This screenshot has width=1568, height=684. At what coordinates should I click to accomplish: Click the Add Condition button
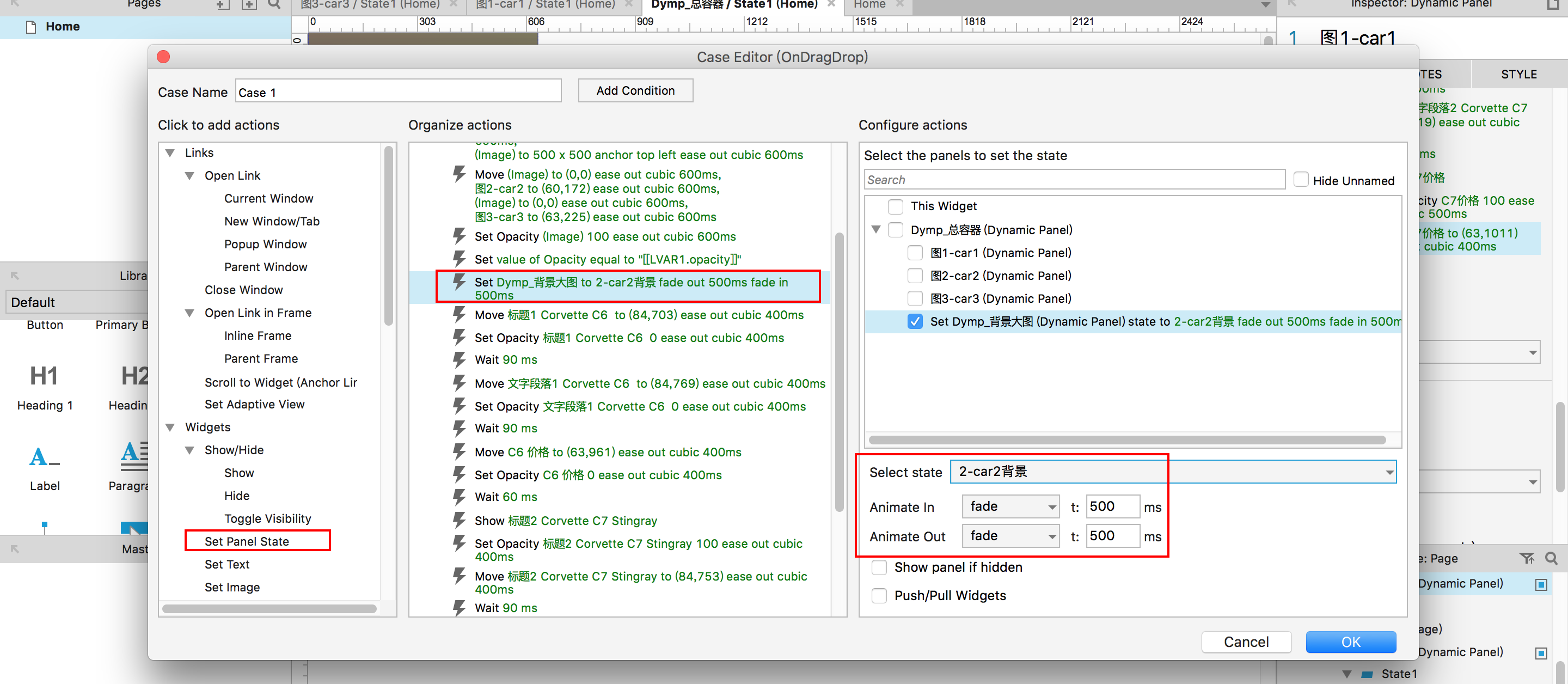click(x=635, y=91)
